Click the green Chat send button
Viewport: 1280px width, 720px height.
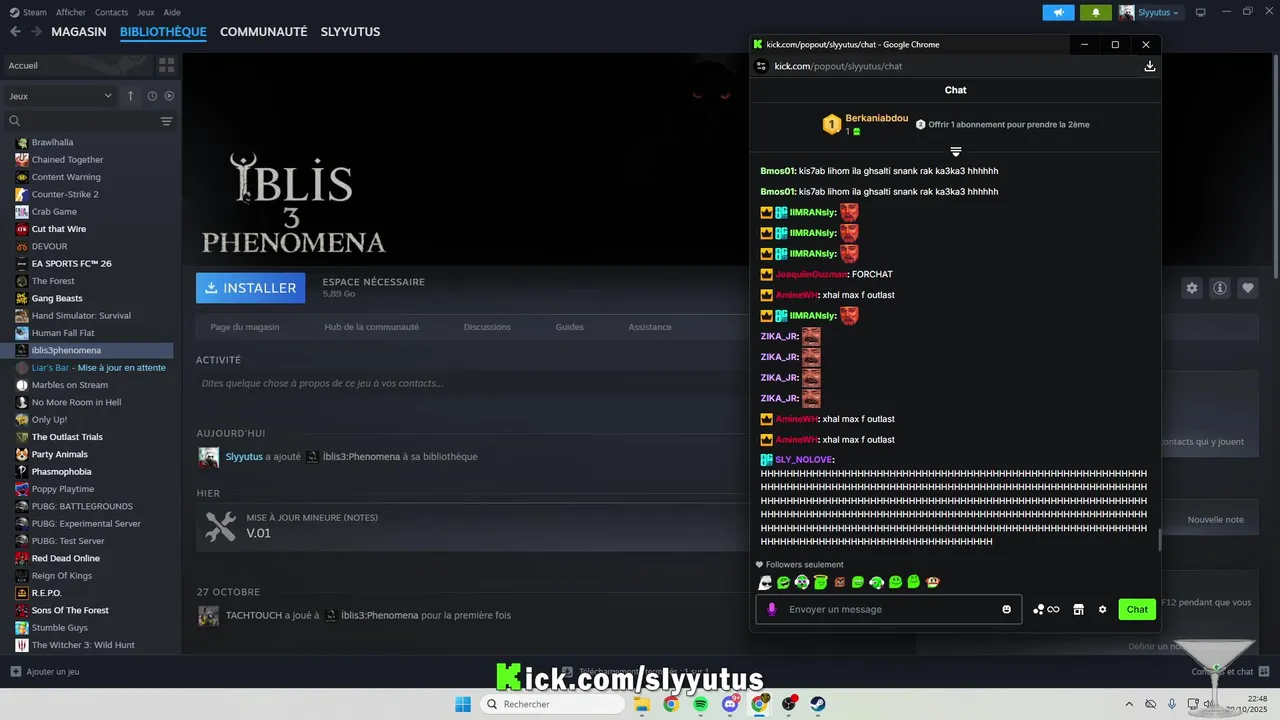pyautogui.click(x=1137, y=609)
